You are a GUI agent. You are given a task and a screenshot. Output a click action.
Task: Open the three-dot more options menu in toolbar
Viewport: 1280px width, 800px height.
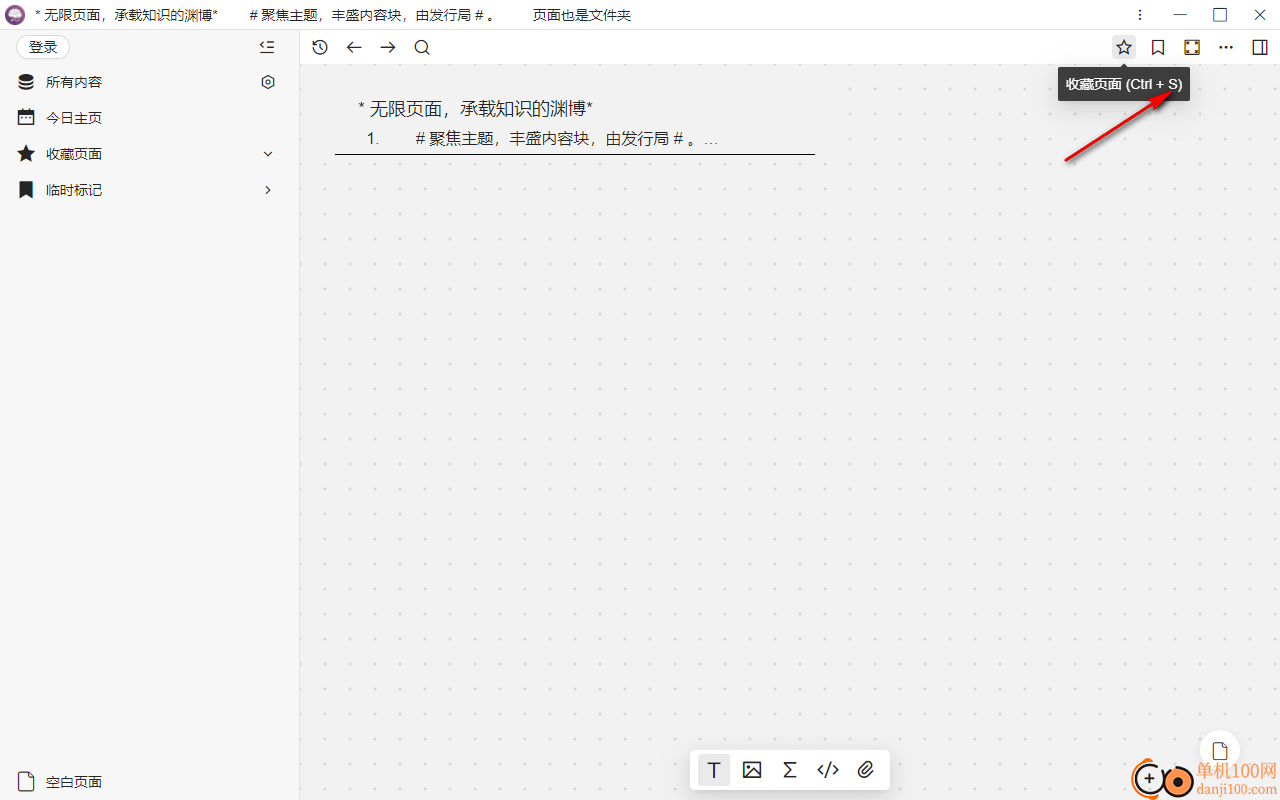tap(1226, 47)
